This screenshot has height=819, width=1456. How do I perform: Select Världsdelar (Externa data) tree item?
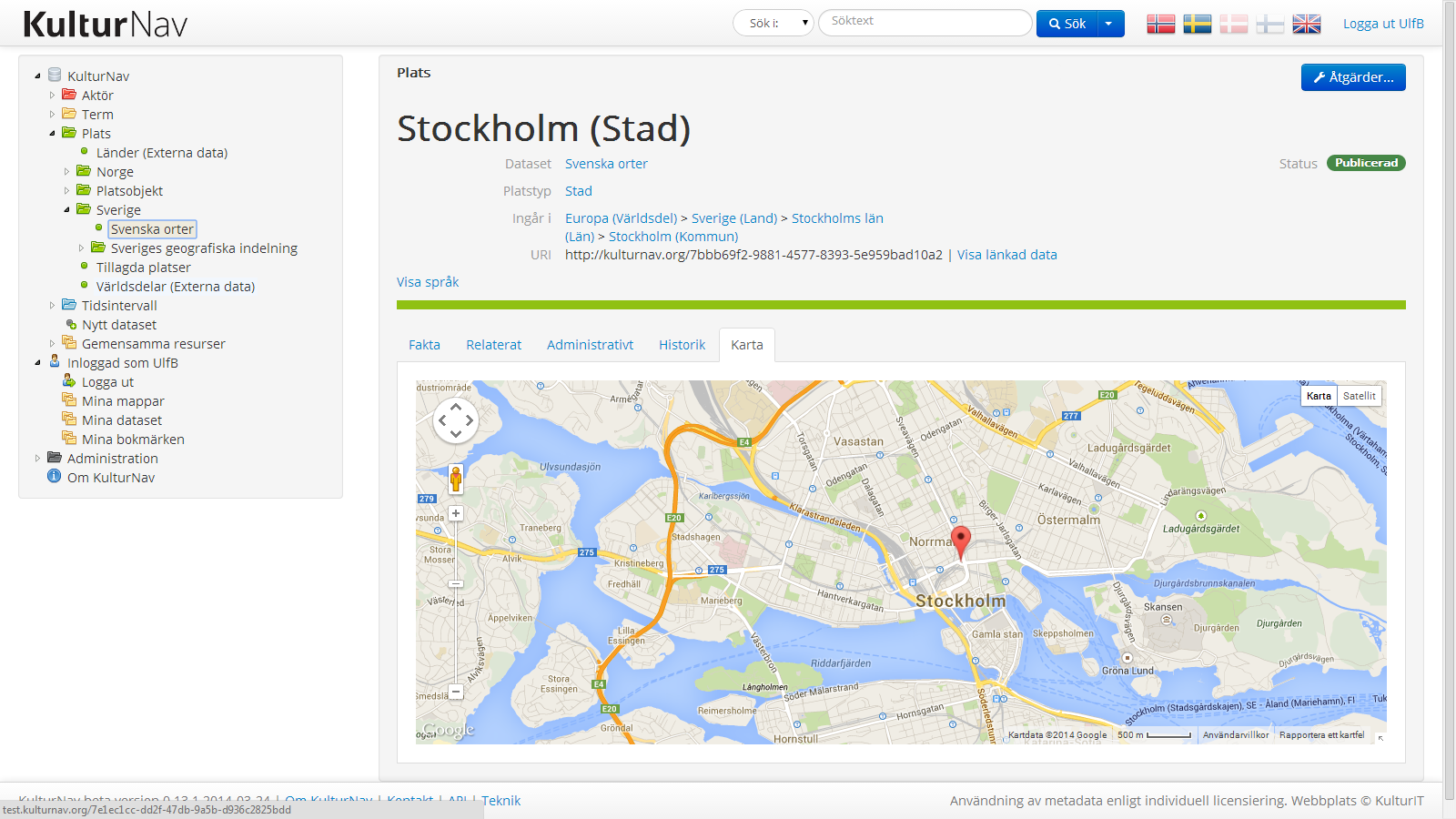click(176, 287)
